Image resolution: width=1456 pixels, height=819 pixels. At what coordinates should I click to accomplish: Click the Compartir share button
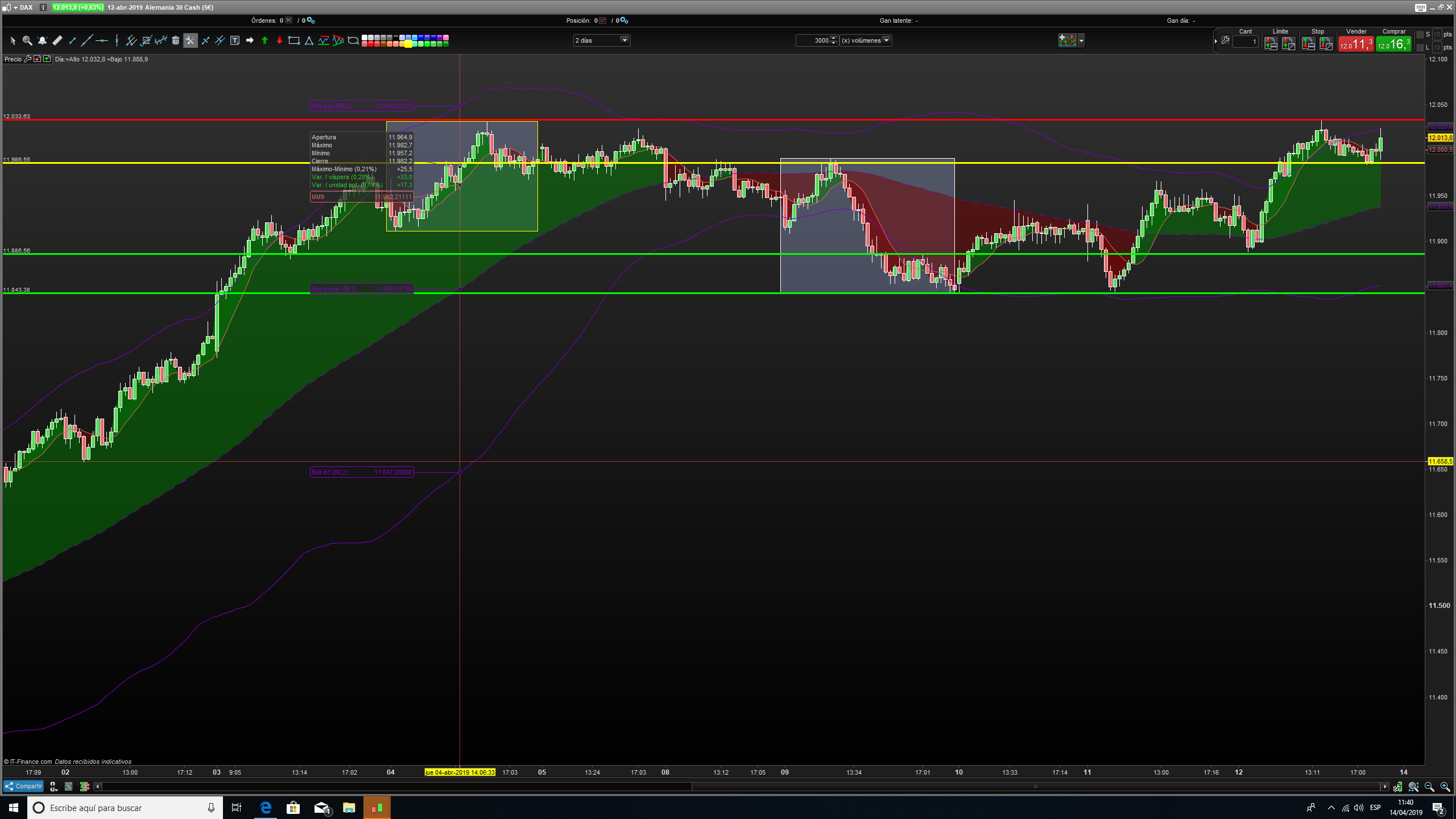coord(24,786)
